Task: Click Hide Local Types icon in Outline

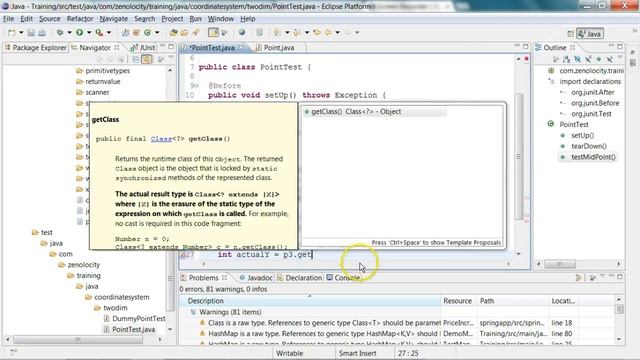Action: (609, 60)
